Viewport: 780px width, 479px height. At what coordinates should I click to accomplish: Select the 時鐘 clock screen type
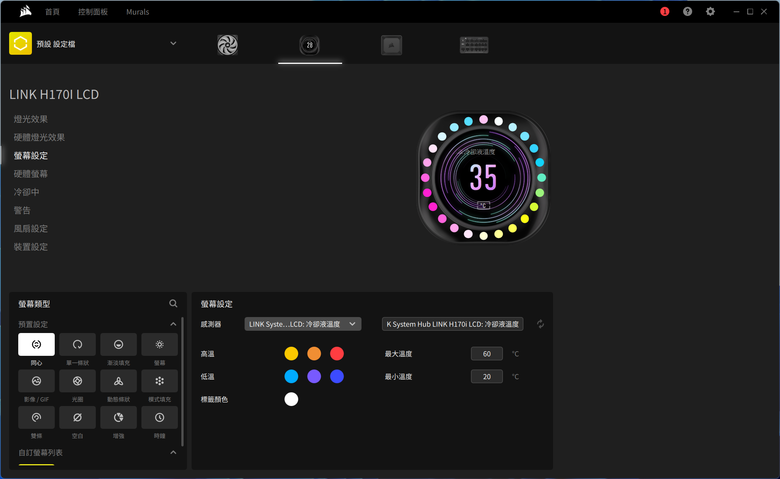coord(159,417)
